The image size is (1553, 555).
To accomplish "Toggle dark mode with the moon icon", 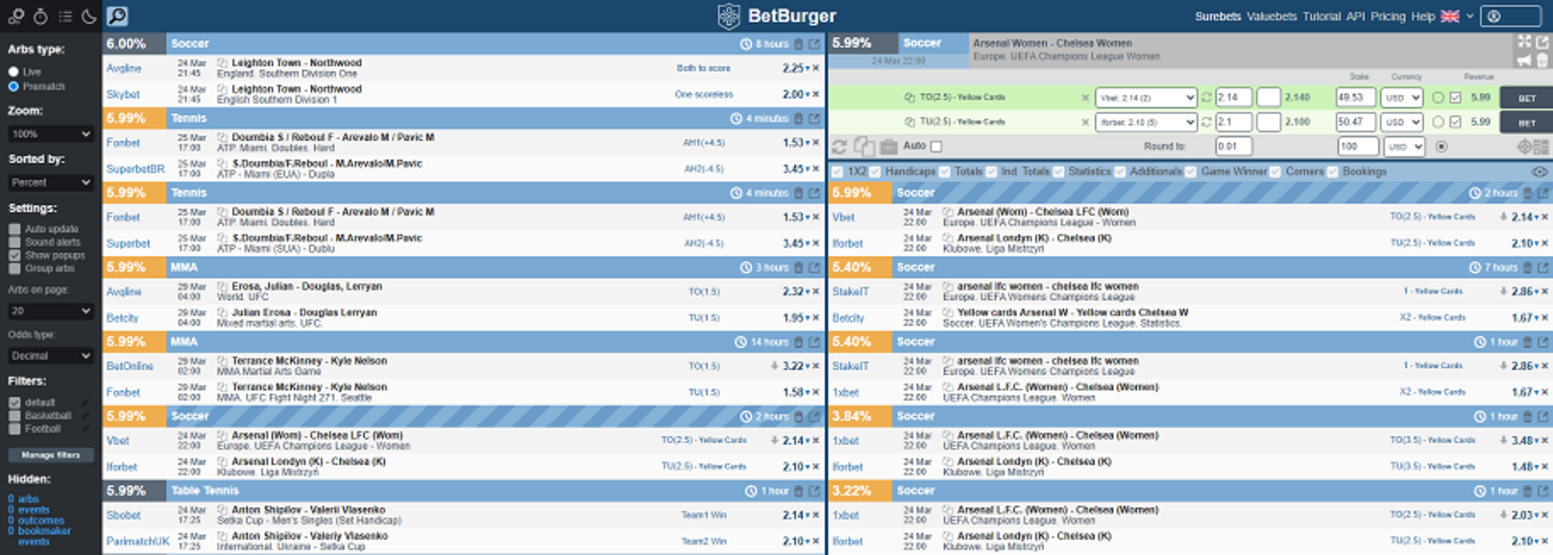I will (x=88, y=16).
